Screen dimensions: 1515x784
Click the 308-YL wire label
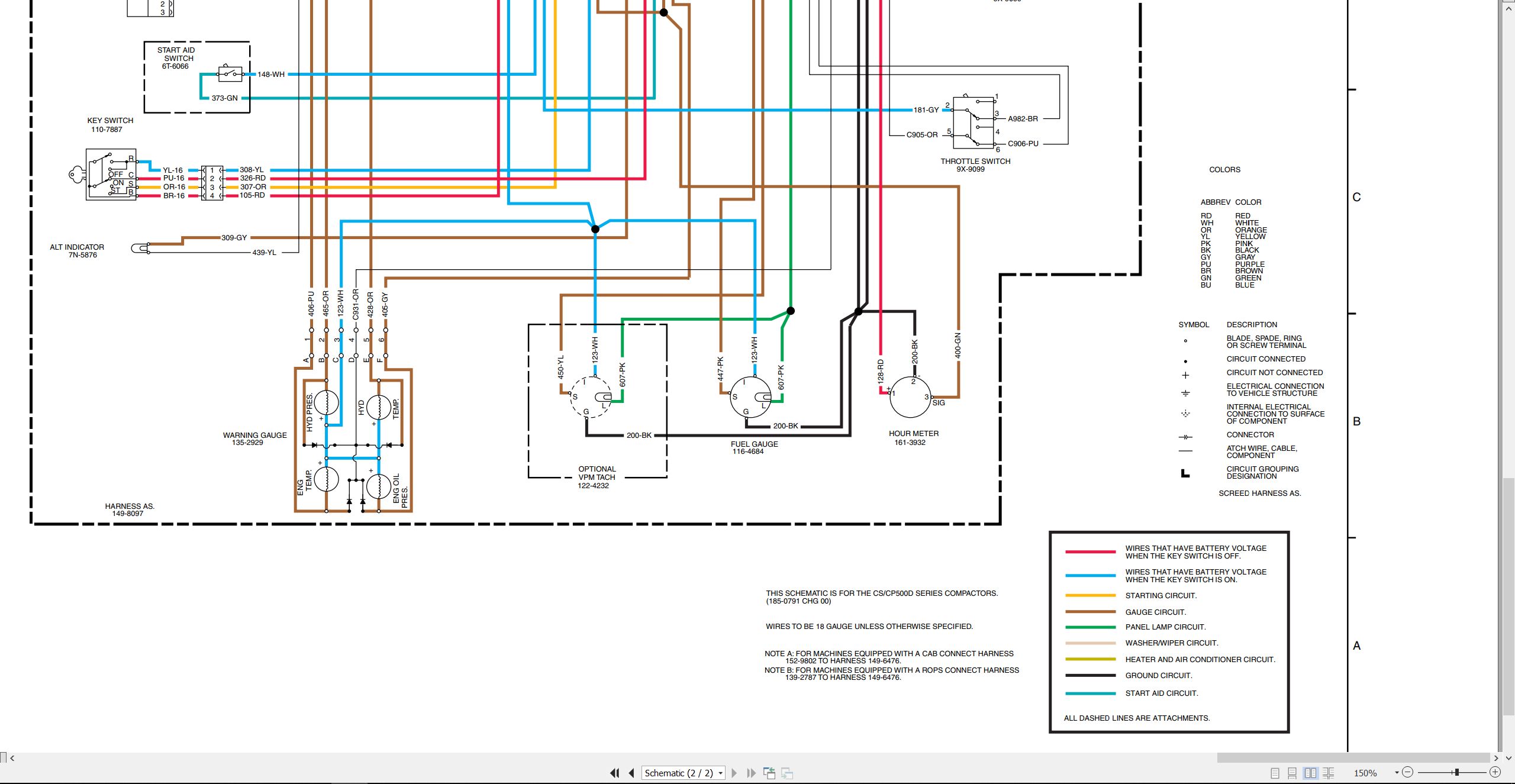coord(252,170)
